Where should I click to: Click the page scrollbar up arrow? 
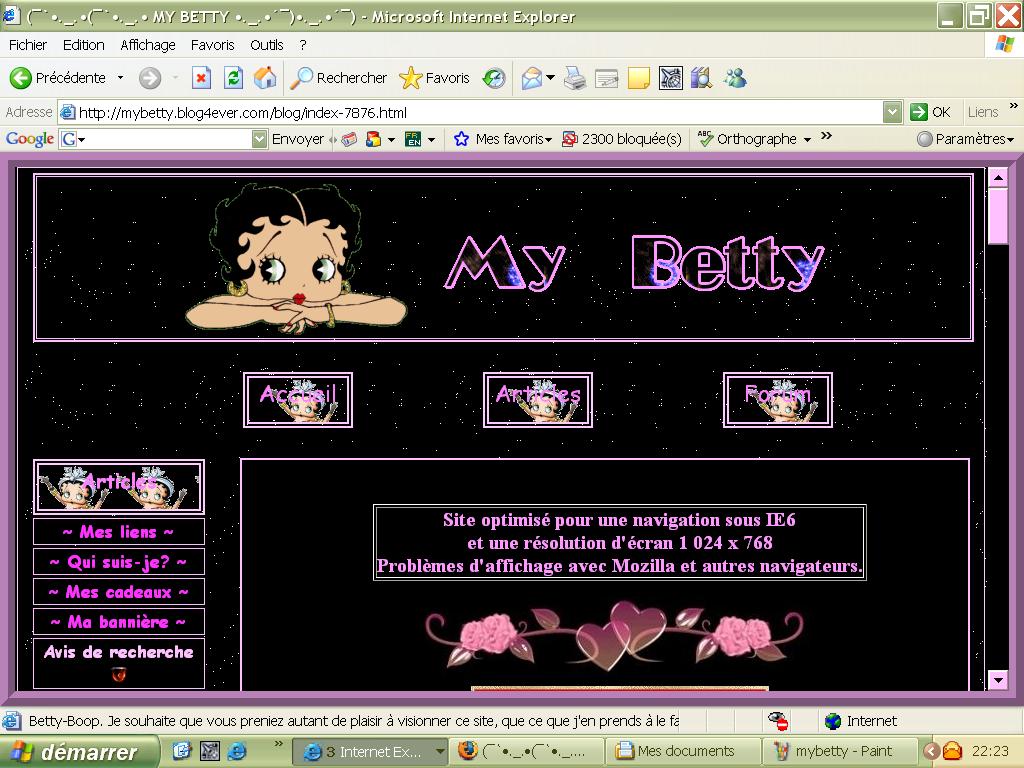[997, 177]
